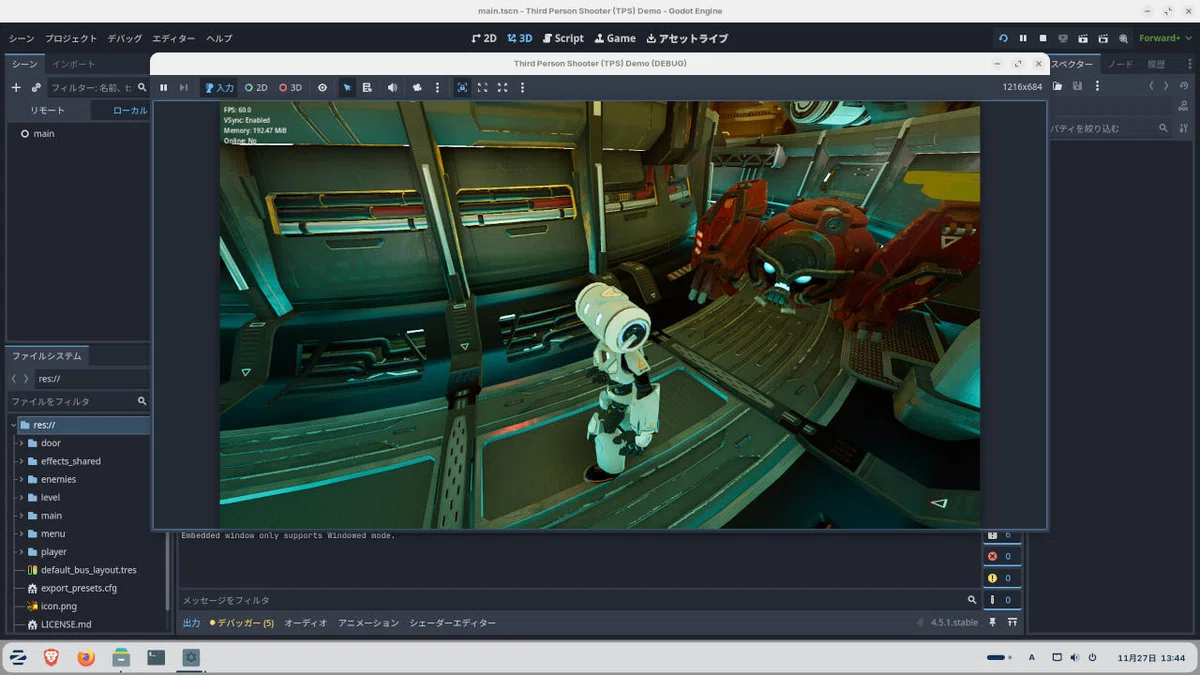This screenshot has width=1200, height=675.
Task: Toggle embed game on next play icon
Action: (x=462, y=88)
